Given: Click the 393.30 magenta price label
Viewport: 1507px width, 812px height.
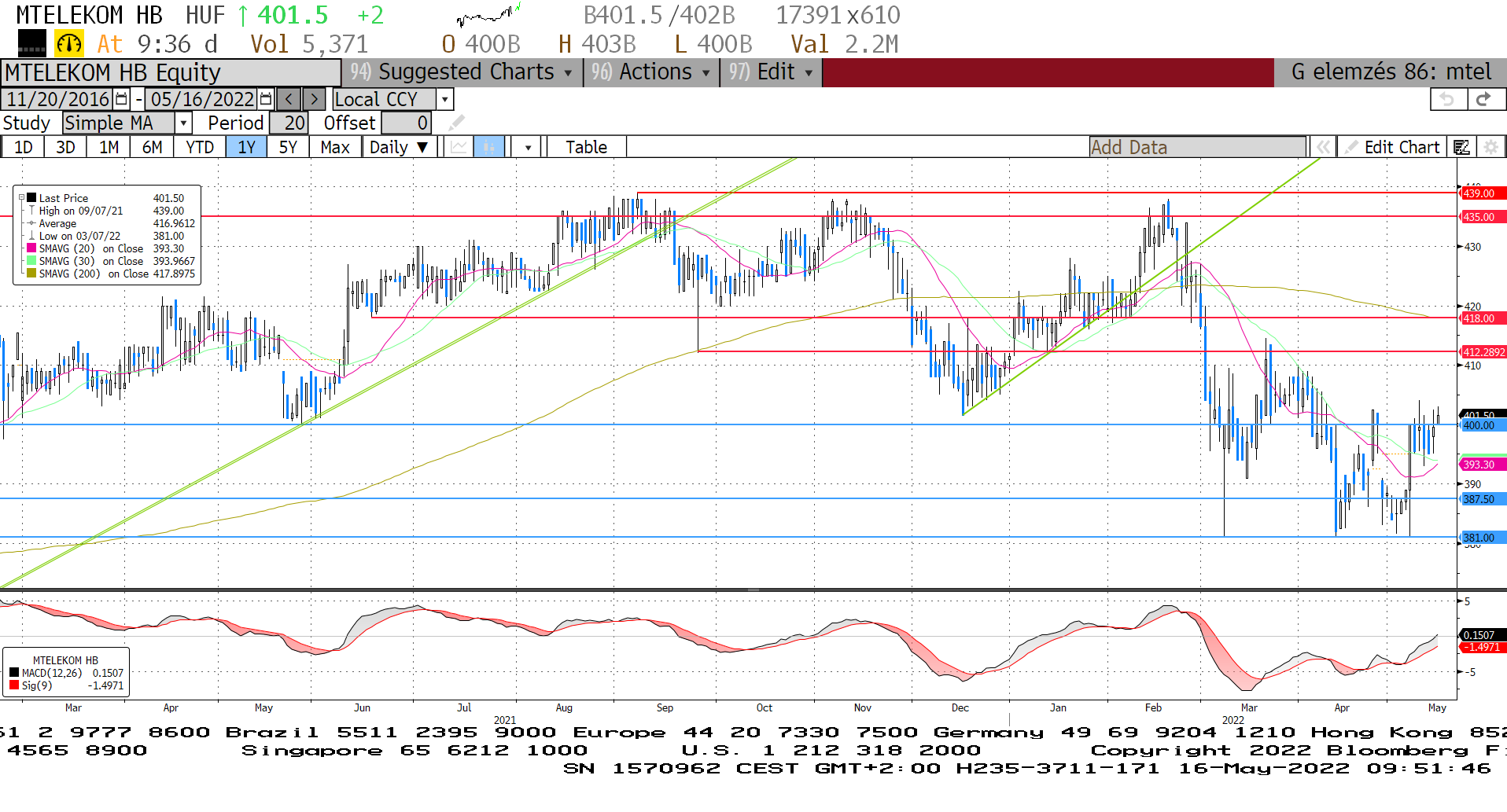Looking at the screenshot, I should coord(1482,465).
